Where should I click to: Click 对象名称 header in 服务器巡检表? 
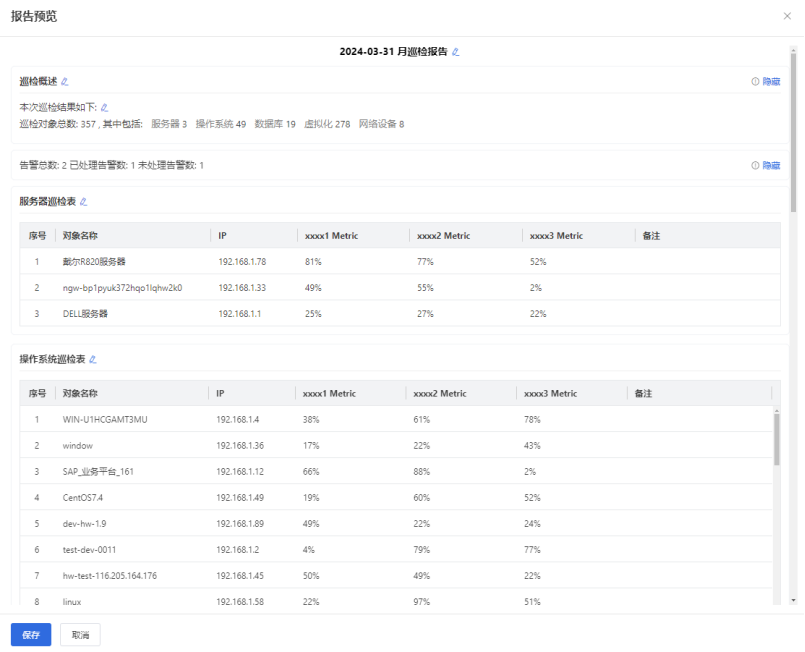pos(80,236)
